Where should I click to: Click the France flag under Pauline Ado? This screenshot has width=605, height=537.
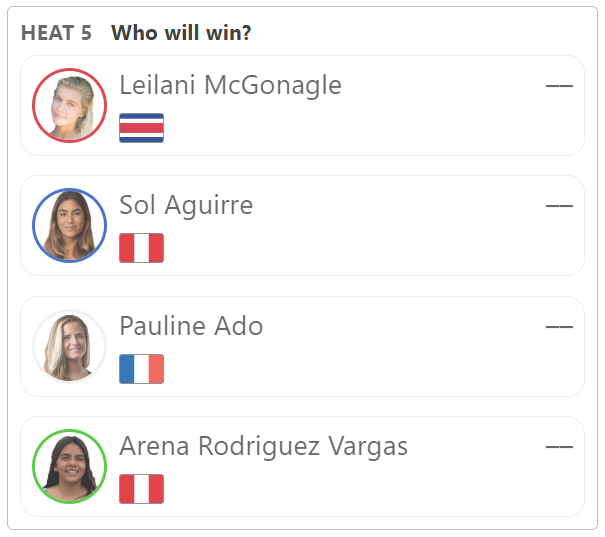(x=142, y=369)
